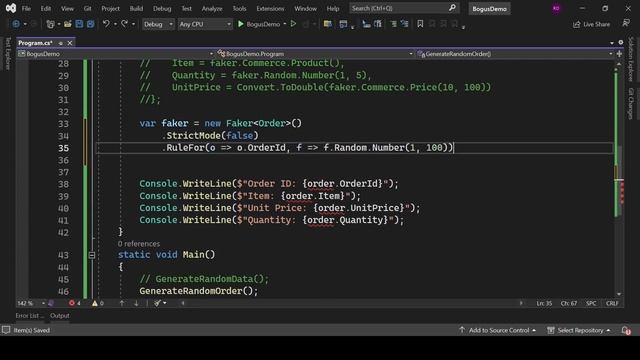Expand the code cleanup profile arrow
The height and width of the screenshot is (360, 640).
click(x=164, y=303)
